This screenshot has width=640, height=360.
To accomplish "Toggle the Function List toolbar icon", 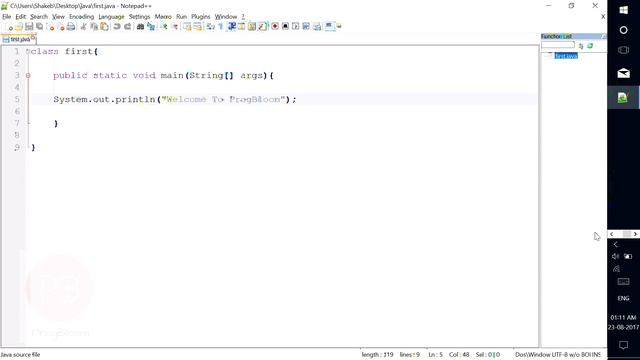I will tap(262, 27).
